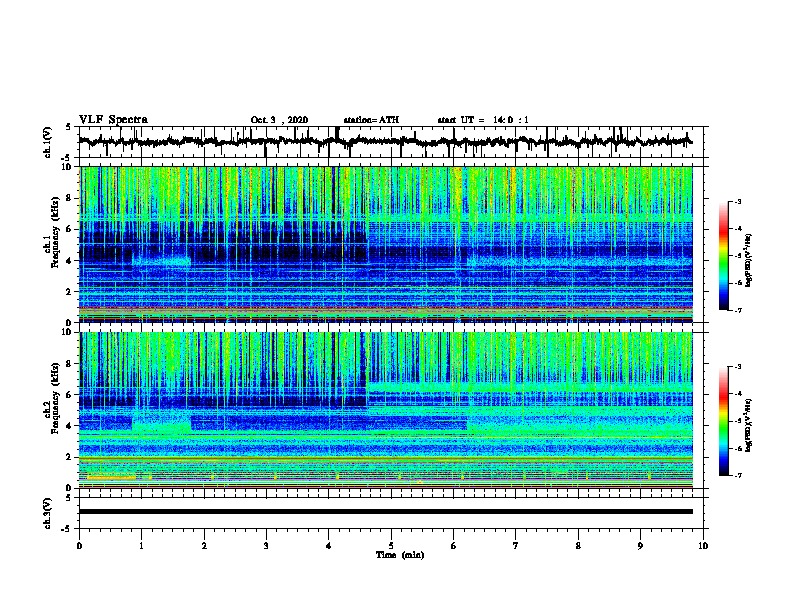Screen dimensions: 792x612
Task: Click the "ch.3(V)" axis label
Action: click(47, 513)
